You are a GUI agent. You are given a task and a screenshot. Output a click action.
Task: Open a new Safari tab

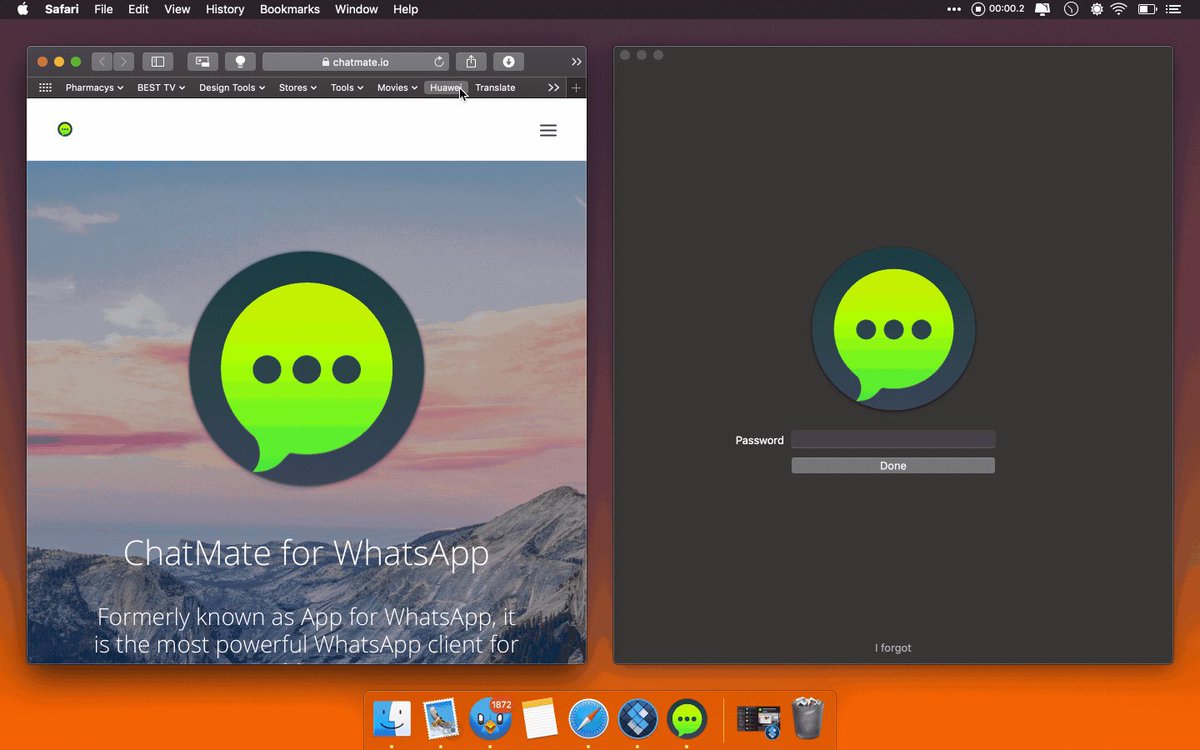pos(576,88)
